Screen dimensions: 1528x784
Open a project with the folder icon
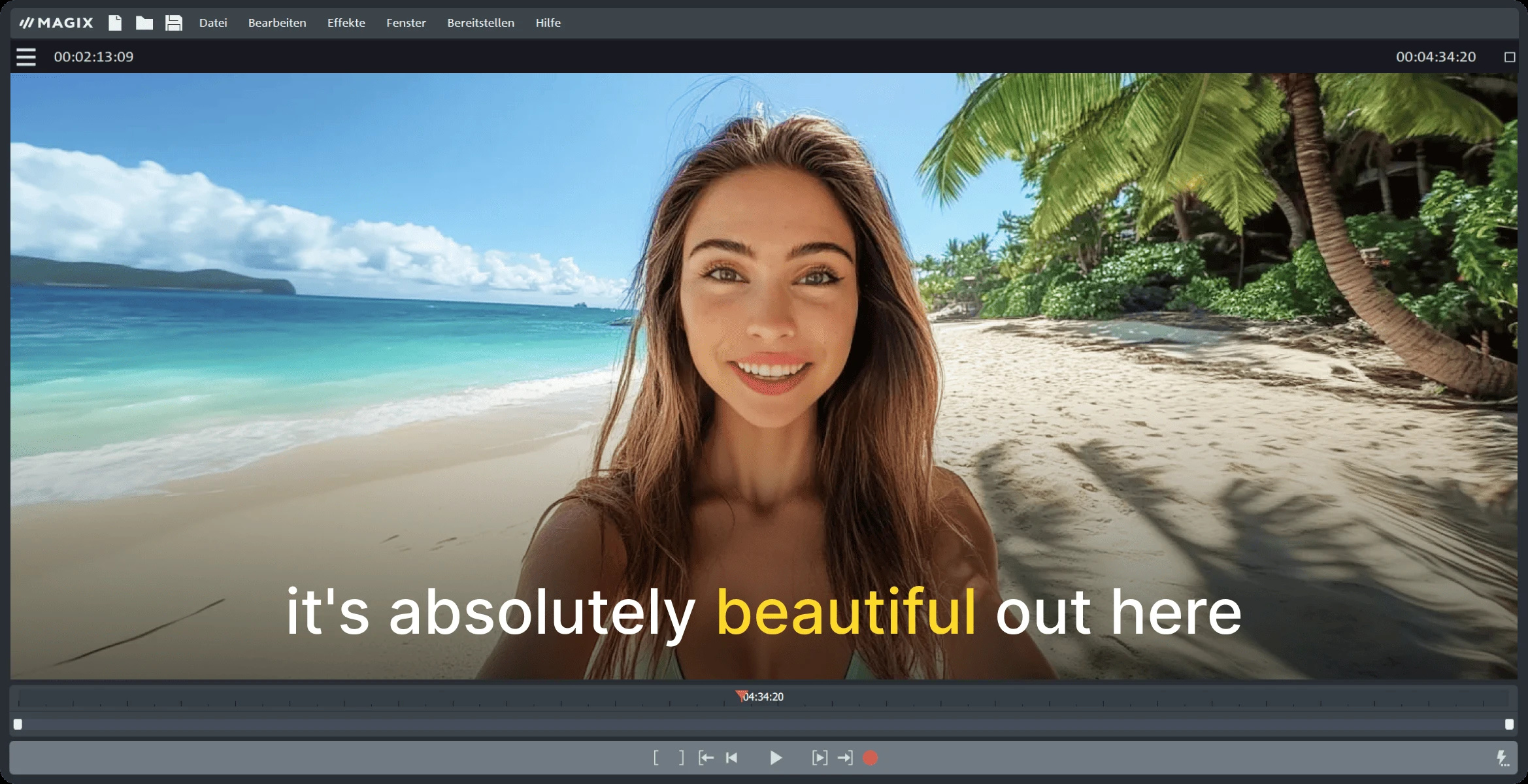(x=144, y=23)
